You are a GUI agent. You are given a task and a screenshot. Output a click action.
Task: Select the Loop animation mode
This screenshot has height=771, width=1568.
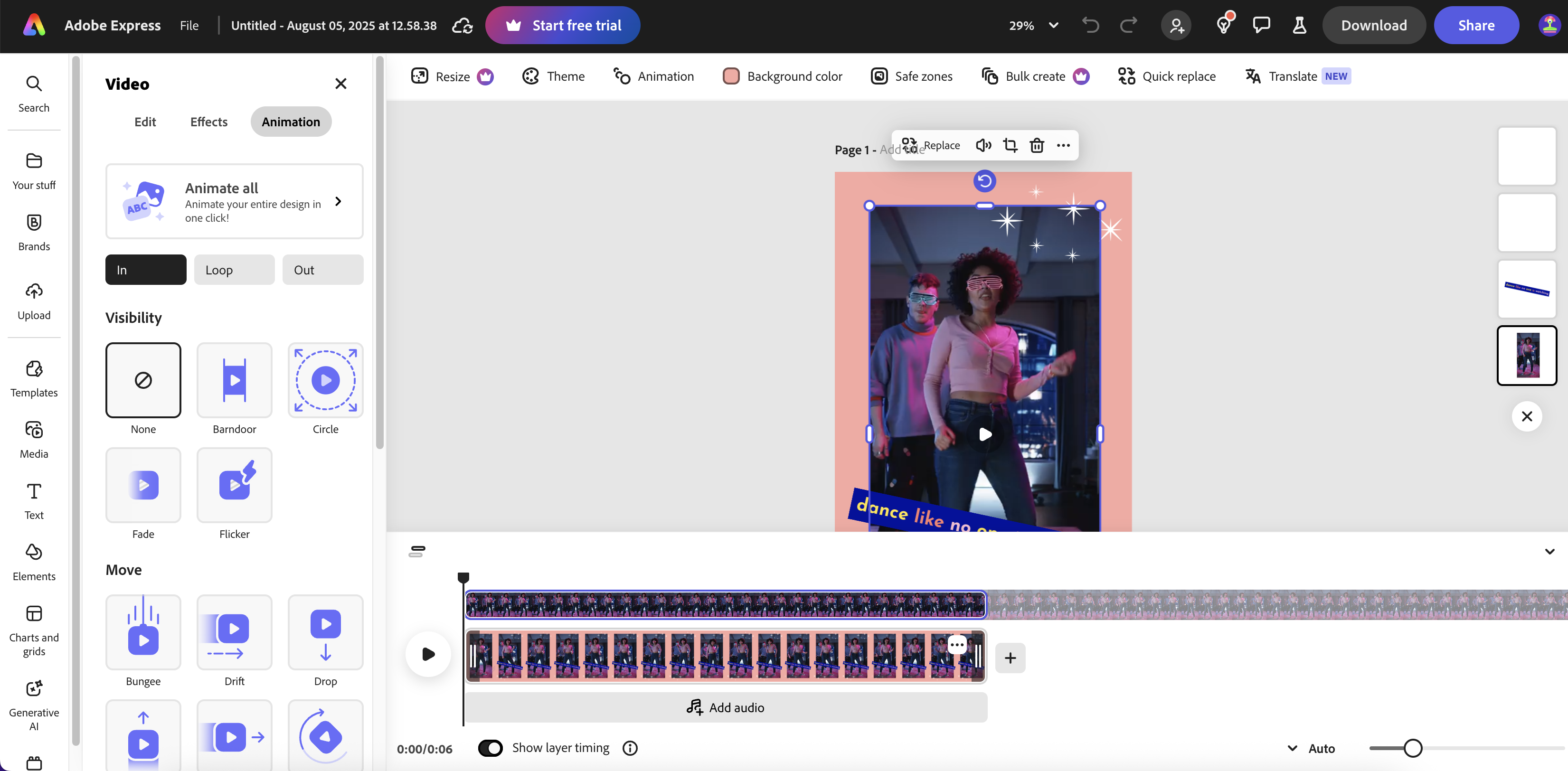(234, 270)
